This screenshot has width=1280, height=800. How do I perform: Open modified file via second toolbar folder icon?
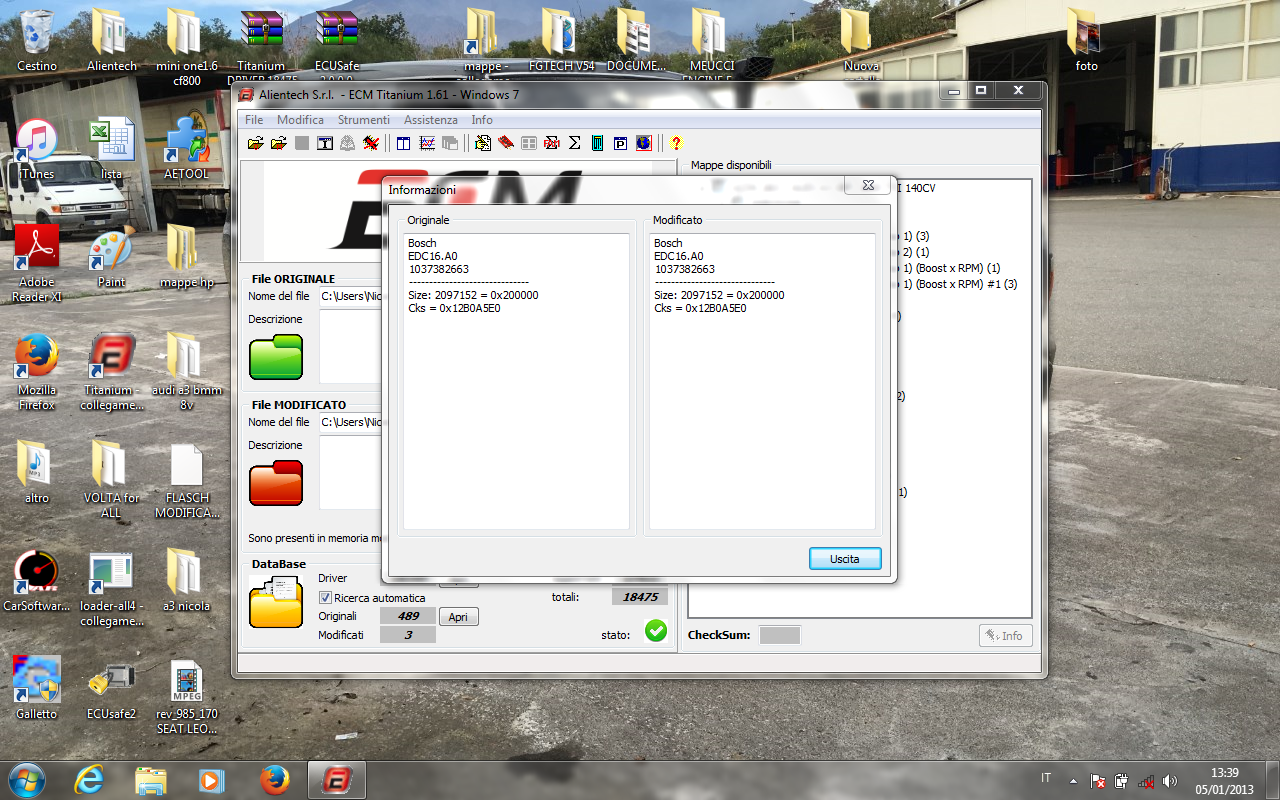pyautogui.click(x=279, y=143)
